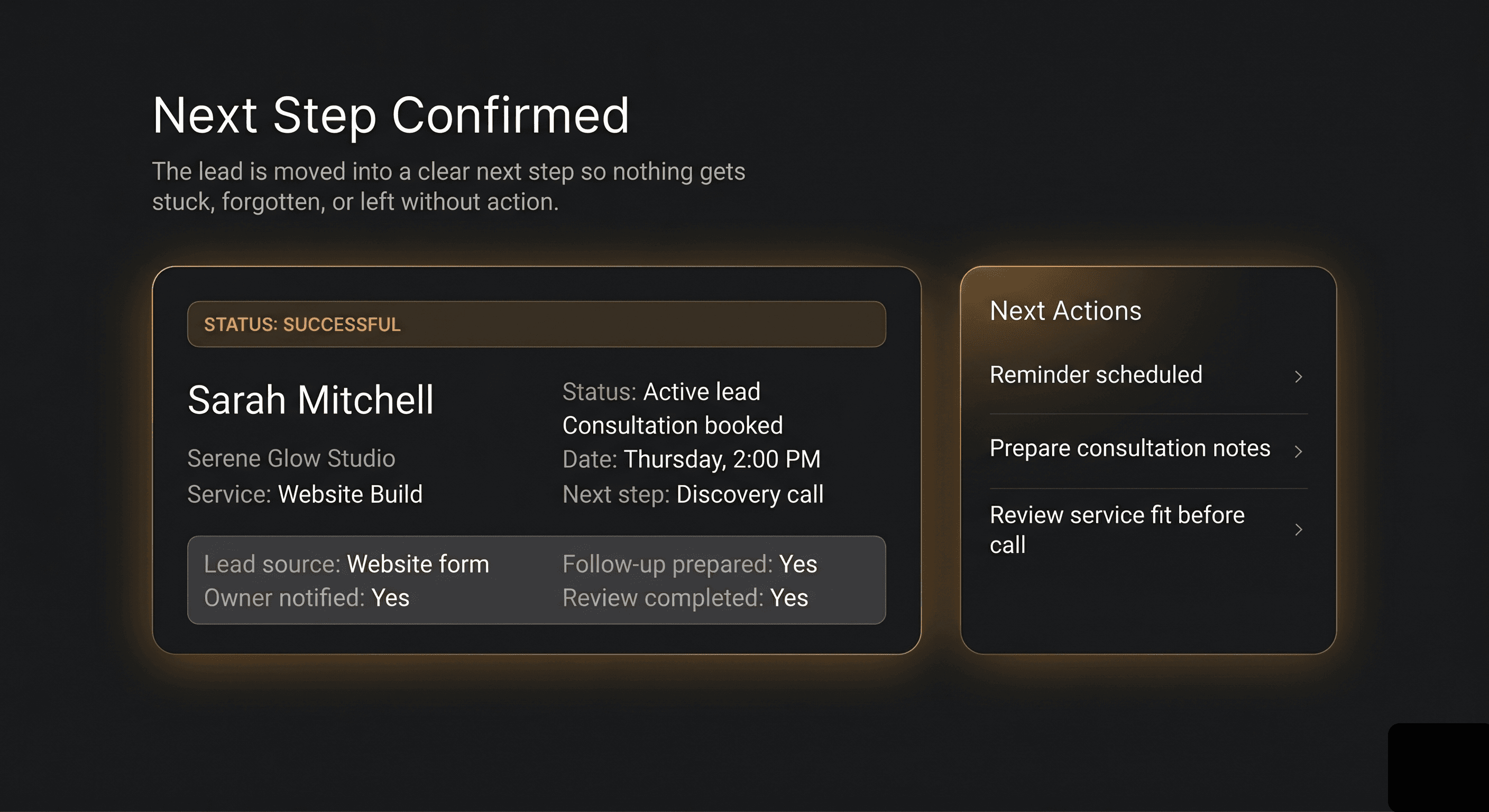Click the Serene Glow Studio label
The width and height of the screenshot is (1489, 812).
[x=291, y=458]
